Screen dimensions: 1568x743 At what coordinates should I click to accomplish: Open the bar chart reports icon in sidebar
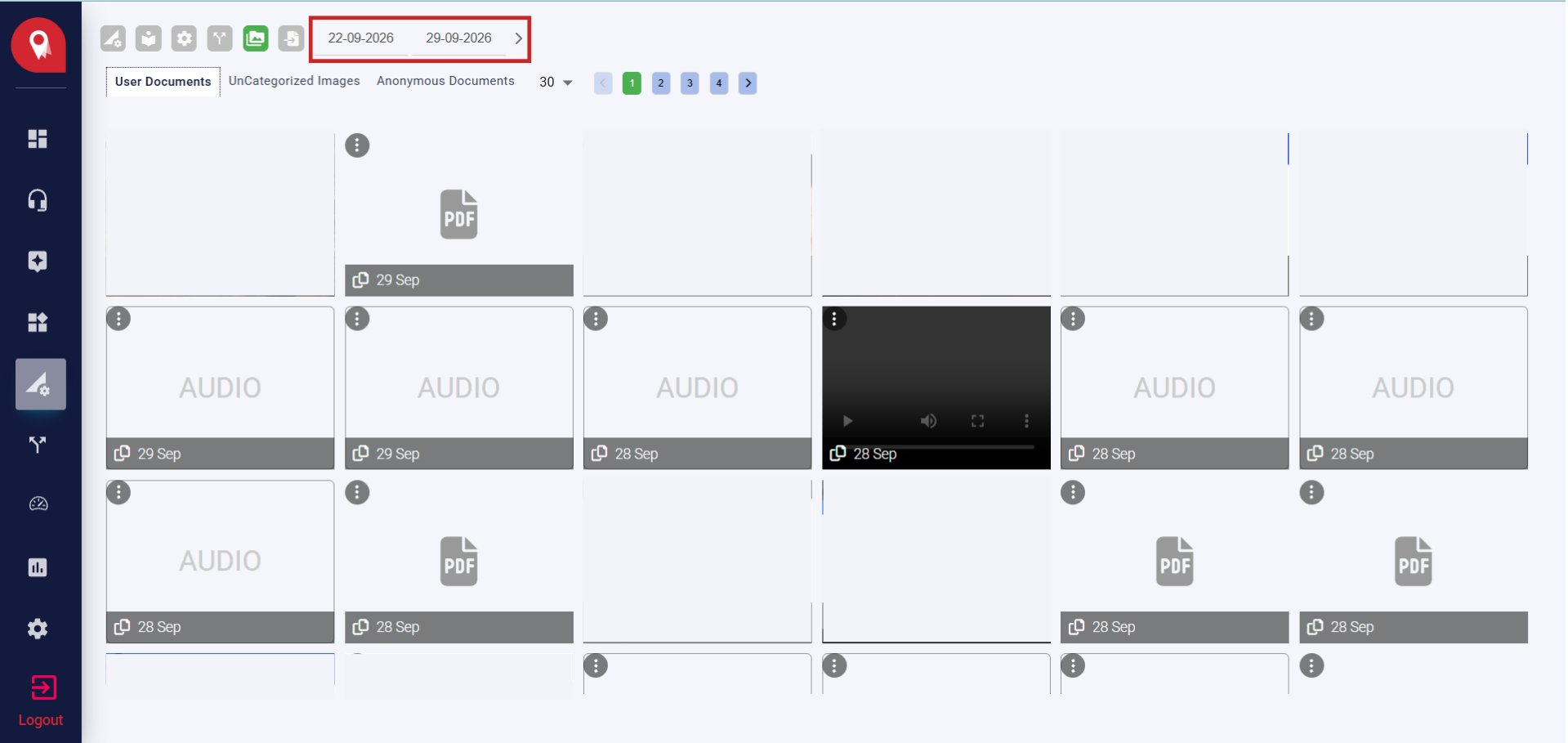[x=38, y=567]
